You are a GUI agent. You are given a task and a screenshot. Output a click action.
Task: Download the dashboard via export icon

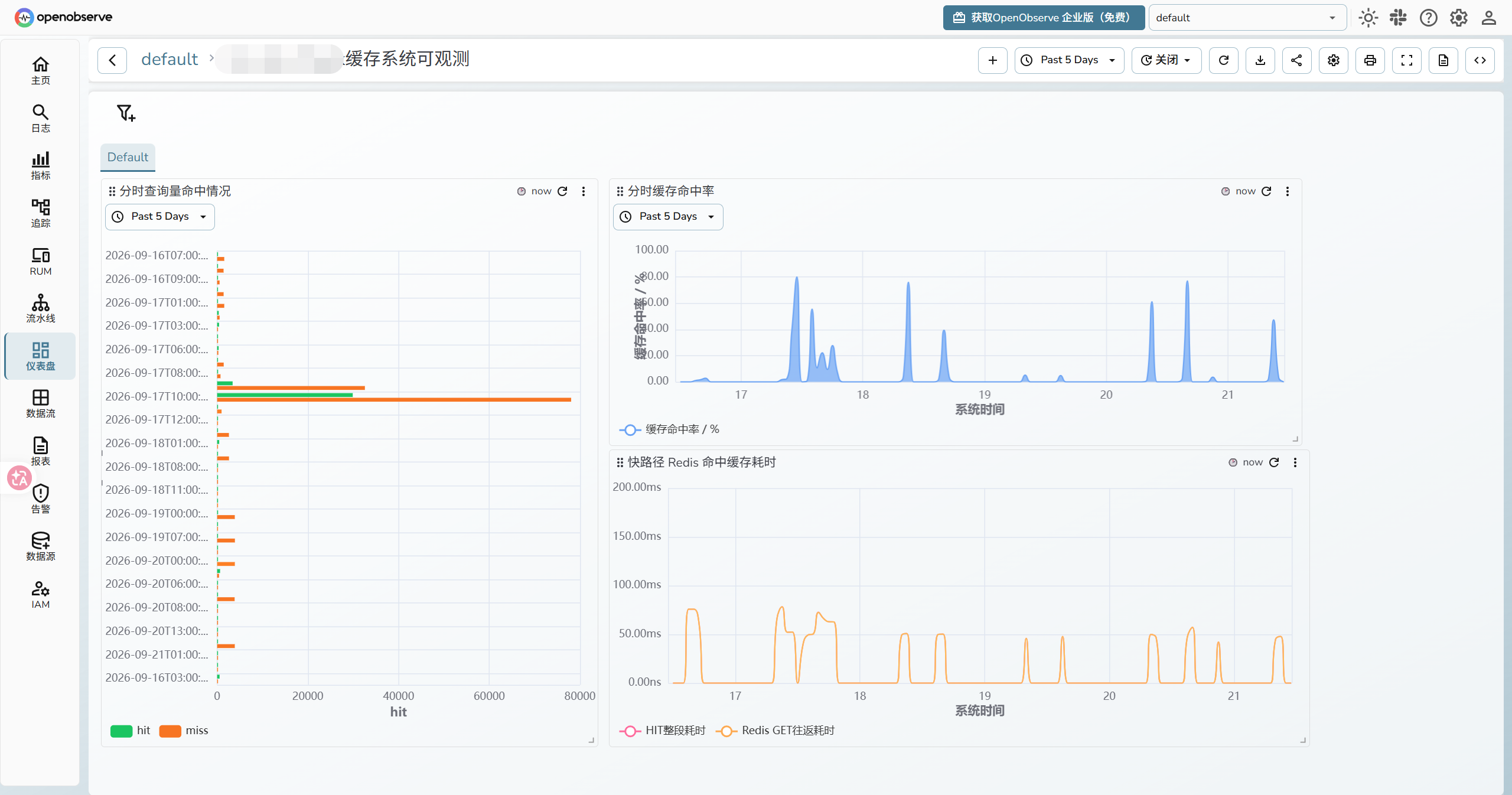[1260, 60]
